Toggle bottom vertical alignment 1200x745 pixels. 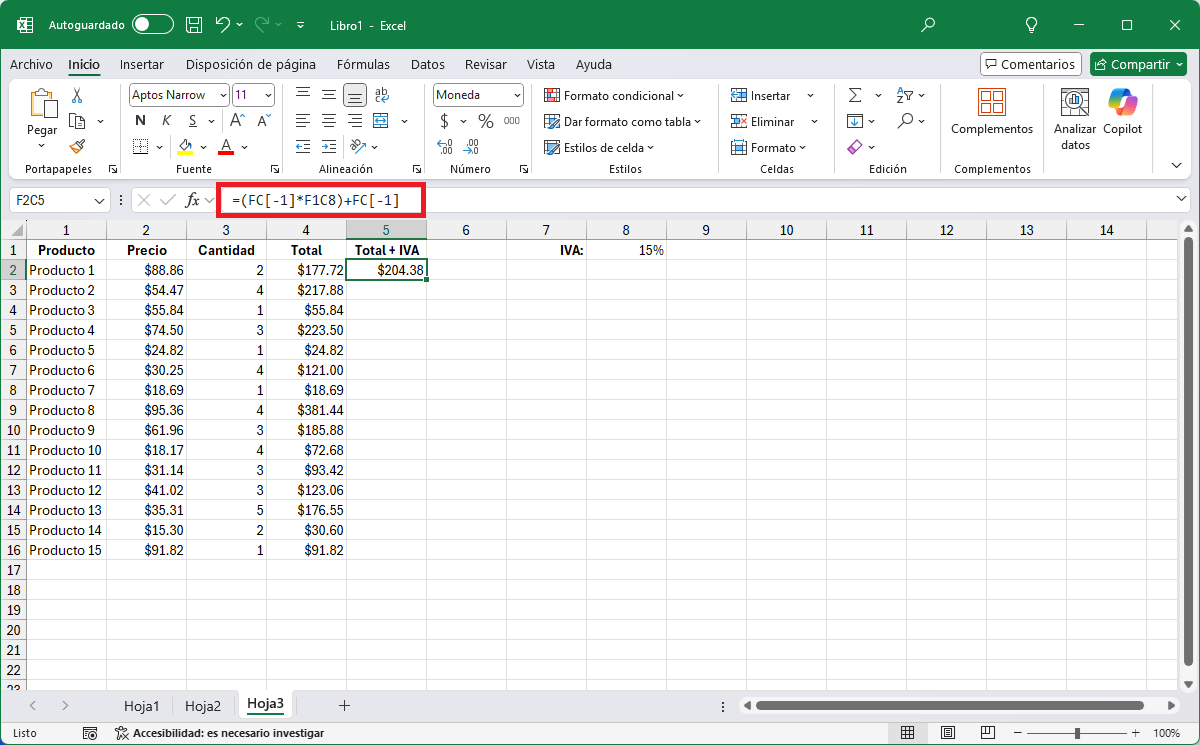355,95
